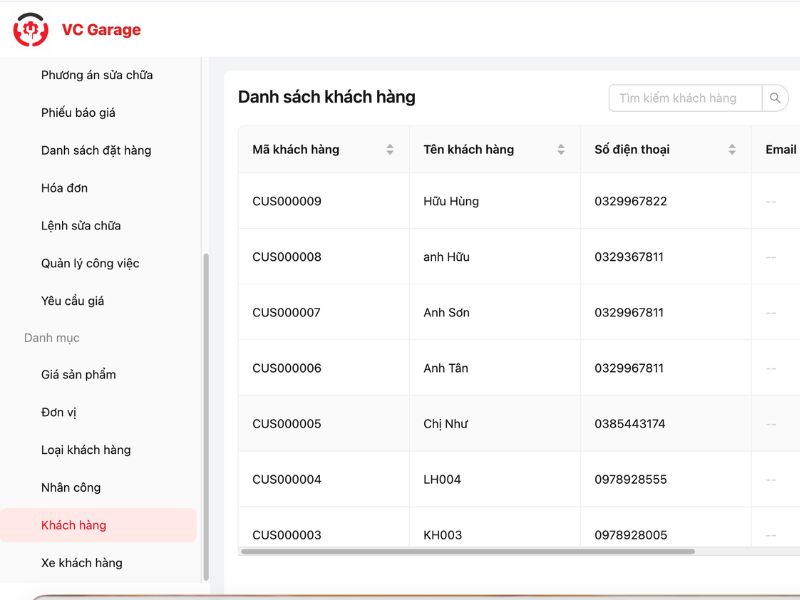
Task: Open the Phương án sửa chữa page
Action: 95,75
